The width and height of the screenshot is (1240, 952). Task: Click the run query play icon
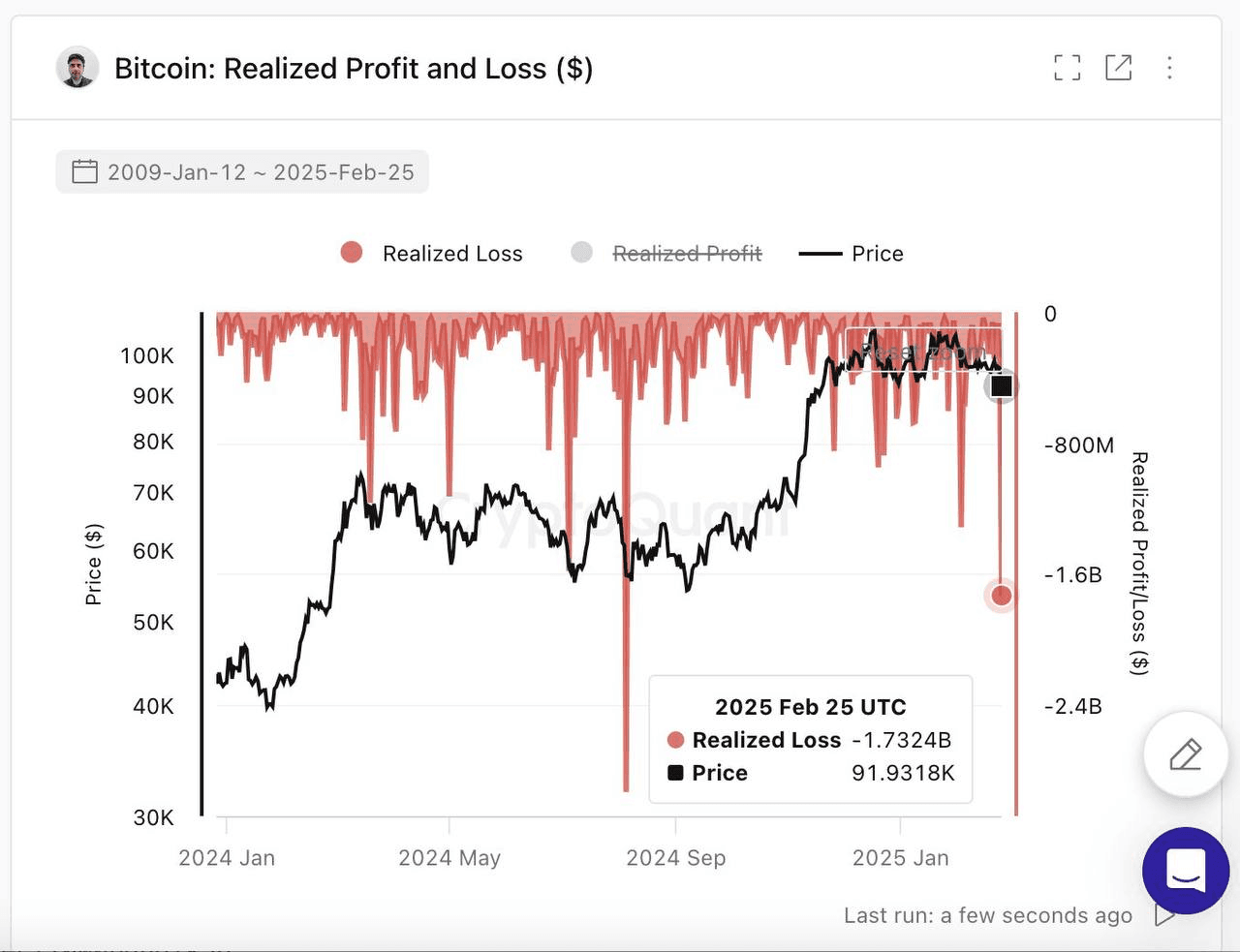click(x=1163, y=915)
